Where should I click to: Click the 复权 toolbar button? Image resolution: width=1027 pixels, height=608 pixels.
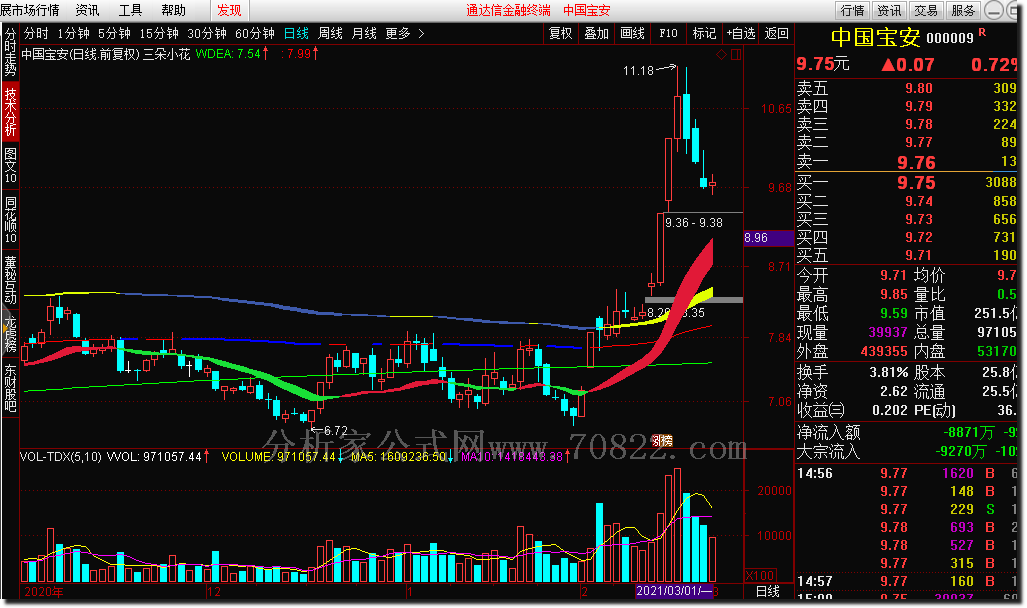(561, 33)
